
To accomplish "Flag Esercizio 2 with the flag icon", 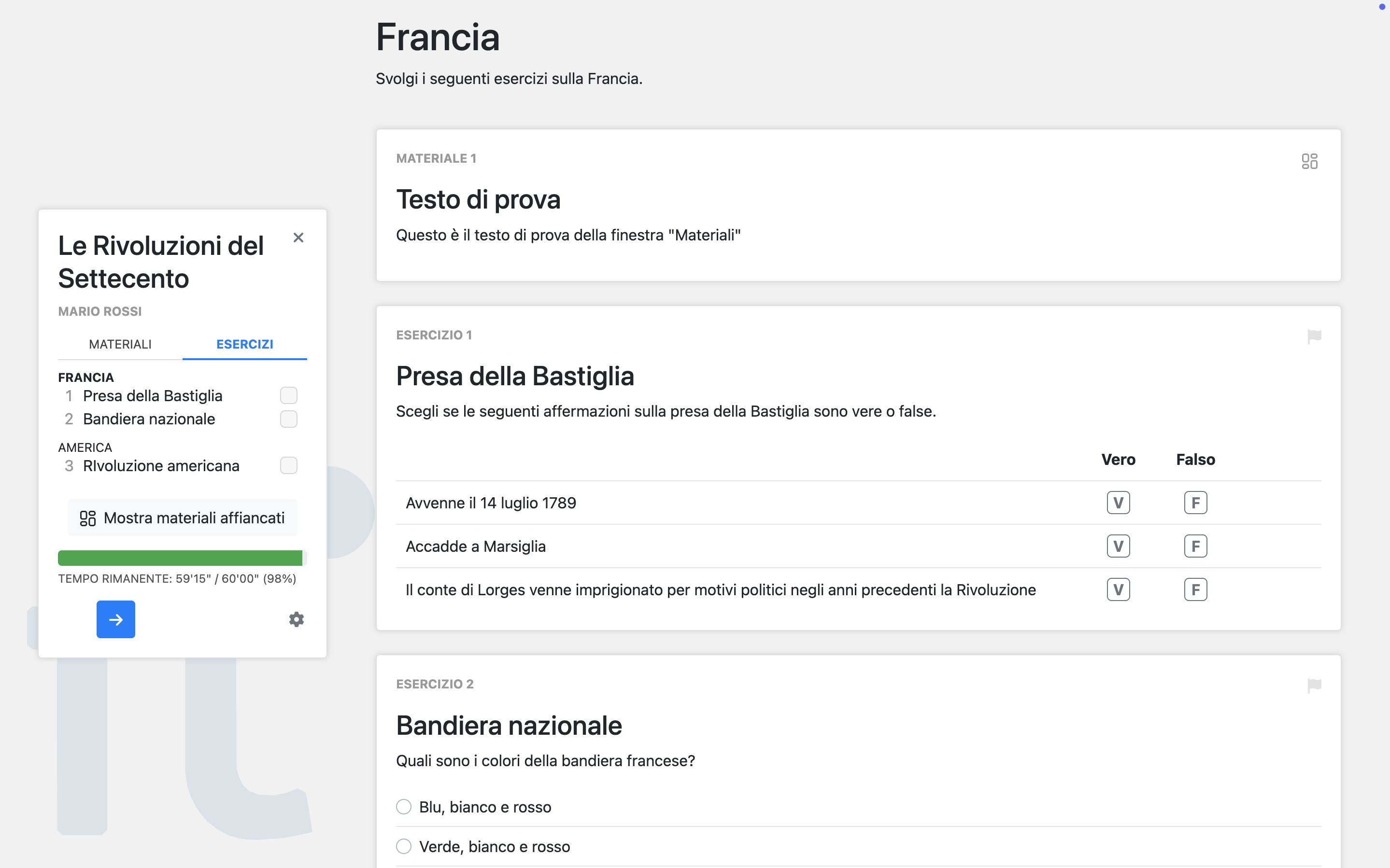I will coord(1314,686).
